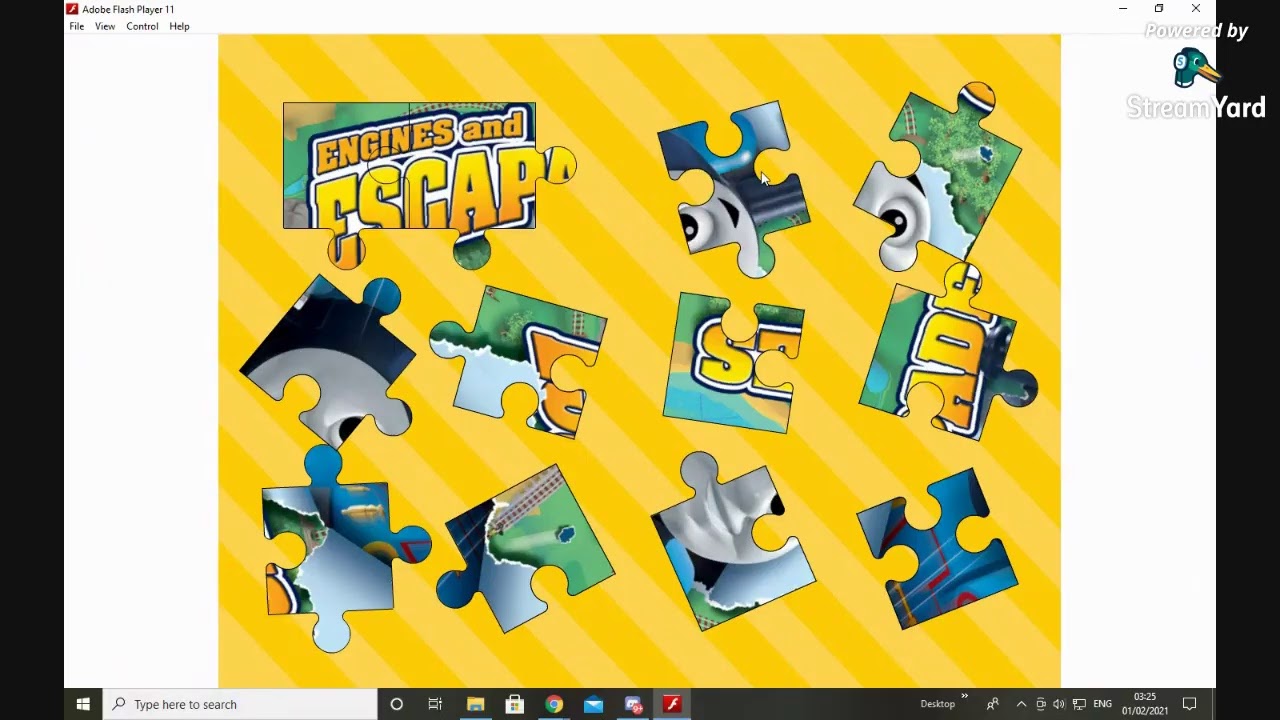This screenshot has width=1280, height=720.
Task: Show hidden system tray icons
Action: tap(1021, 704)
